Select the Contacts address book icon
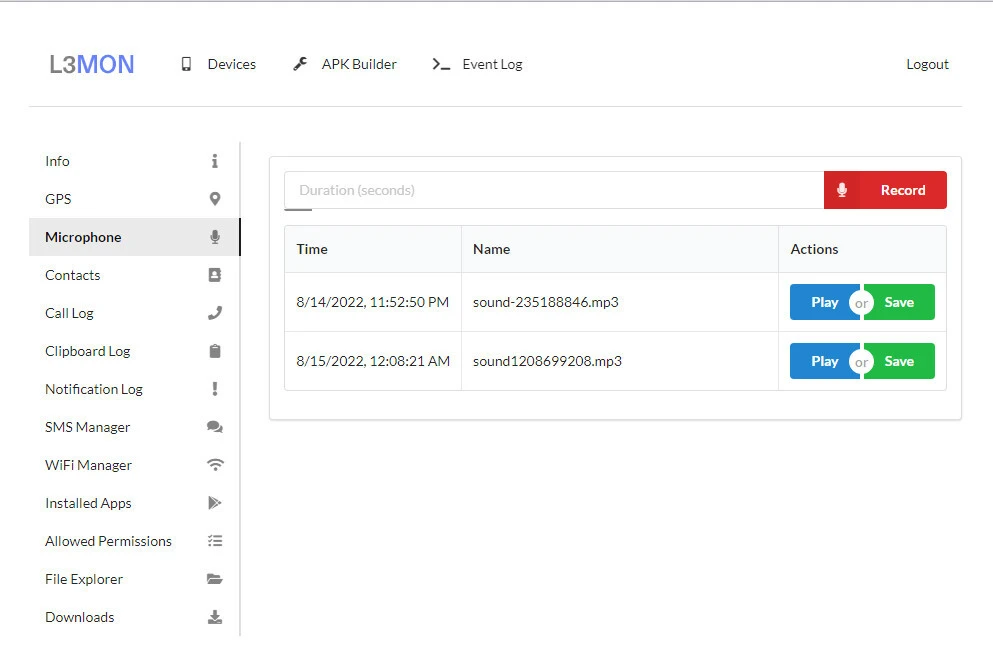 tap(214, 275)
